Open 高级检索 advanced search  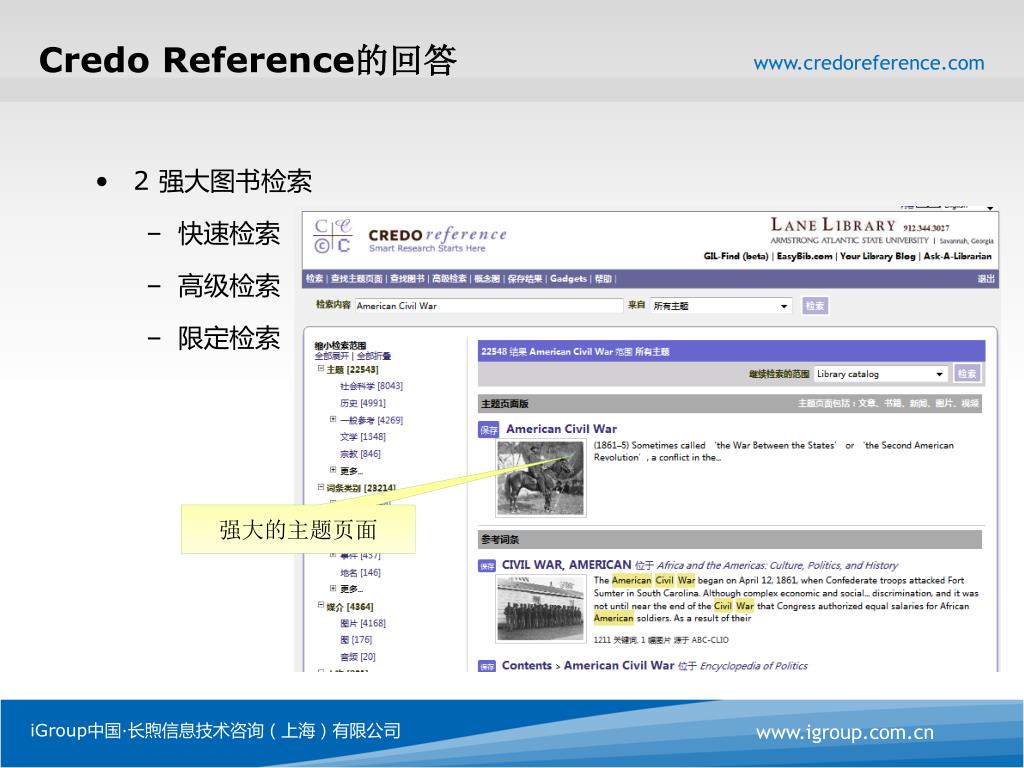pos(449,279)
